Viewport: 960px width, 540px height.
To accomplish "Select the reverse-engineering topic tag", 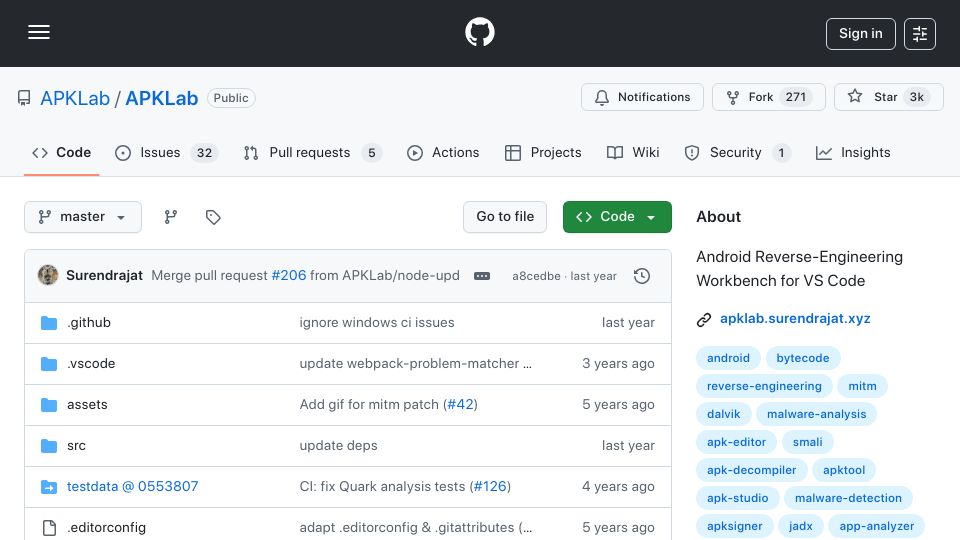I will tap(764, 386).
